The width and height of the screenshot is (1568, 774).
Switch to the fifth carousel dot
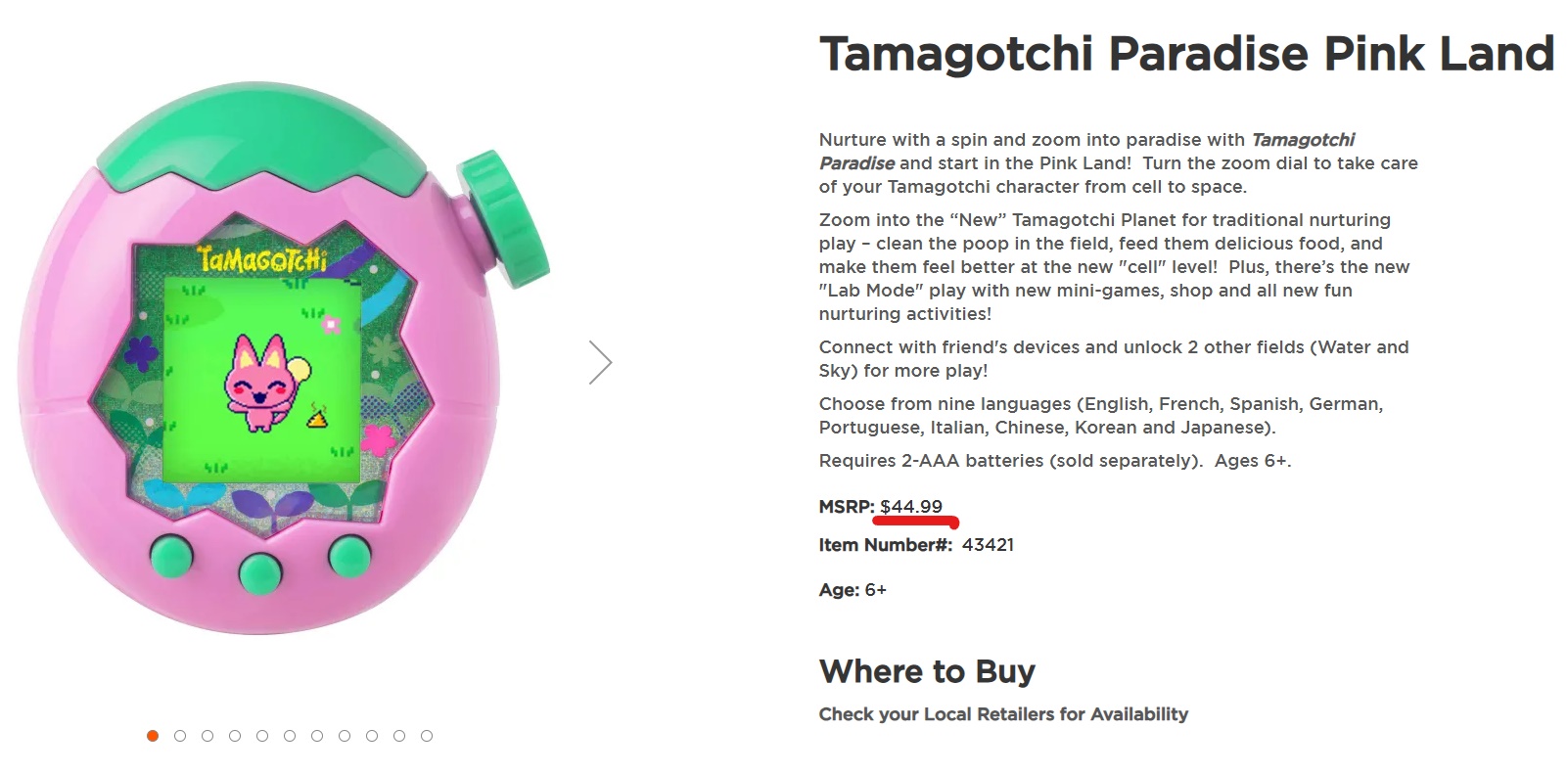(x=262, y=736)
